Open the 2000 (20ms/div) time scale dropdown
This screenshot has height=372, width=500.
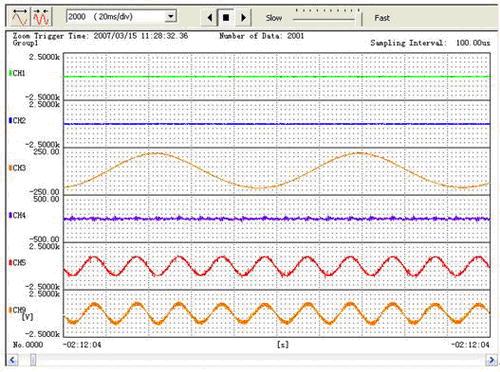pos(171,16)
